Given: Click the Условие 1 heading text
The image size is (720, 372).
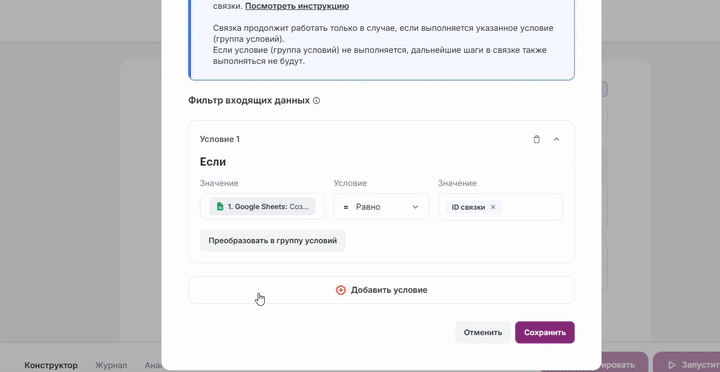Looking at the screenshot, I should 219,139.
